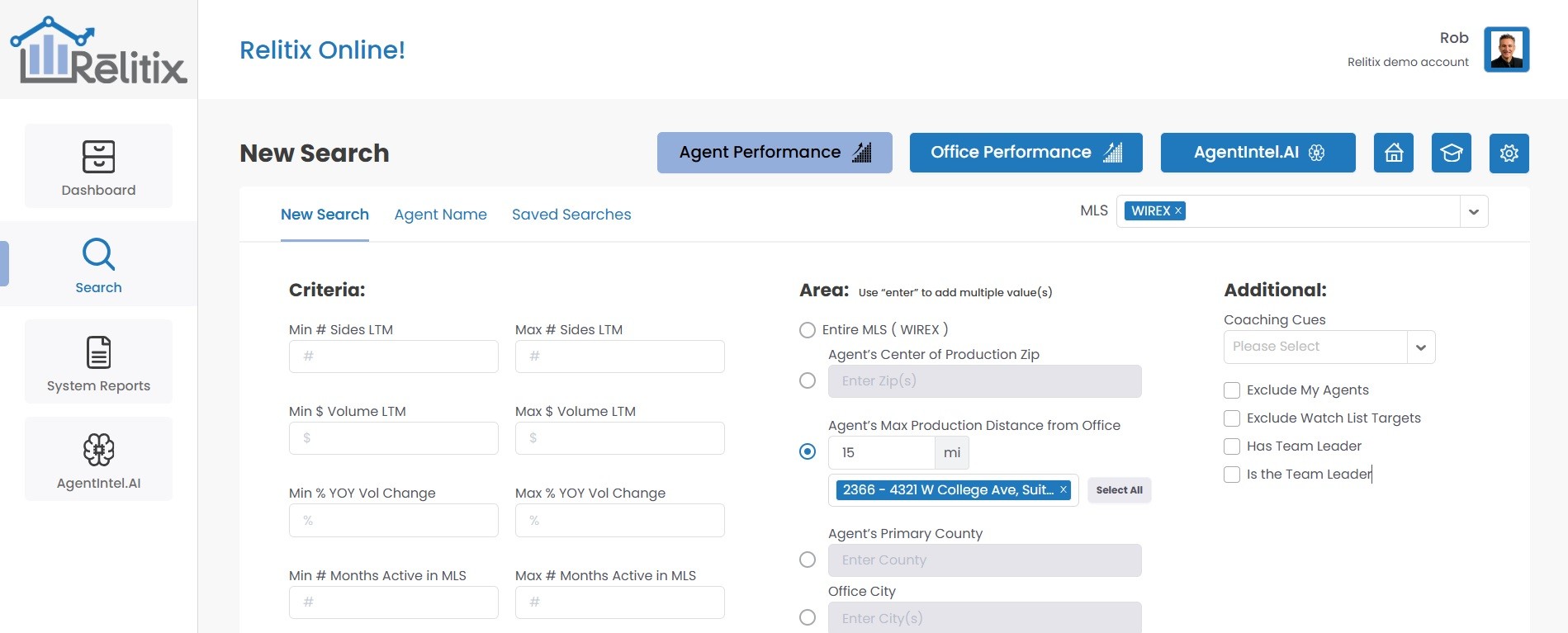Click into Max $ Volume LTM field

(x=620, y=438)
